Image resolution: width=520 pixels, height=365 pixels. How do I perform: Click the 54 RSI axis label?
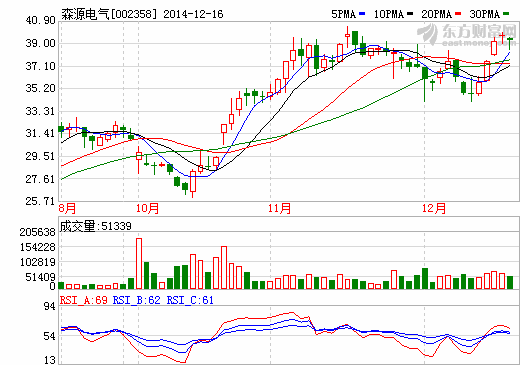tap(50, 336)
